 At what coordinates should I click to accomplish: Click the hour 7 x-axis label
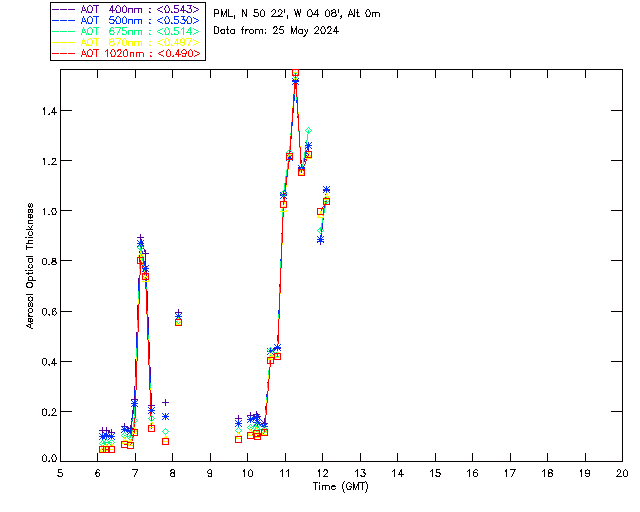pyautogui.click(x=135, y=473)
